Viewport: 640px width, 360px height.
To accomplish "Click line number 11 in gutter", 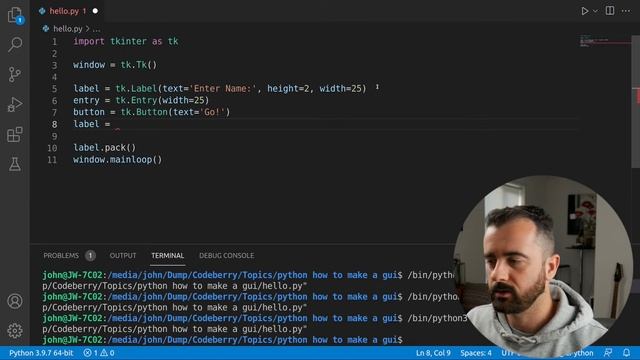I will (x=52, y=160).
